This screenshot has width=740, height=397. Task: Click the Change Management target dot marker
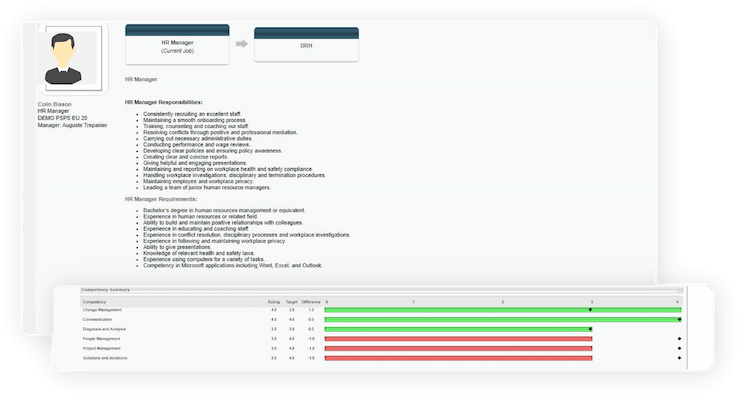pyautogui.click(x=590, y=310)
